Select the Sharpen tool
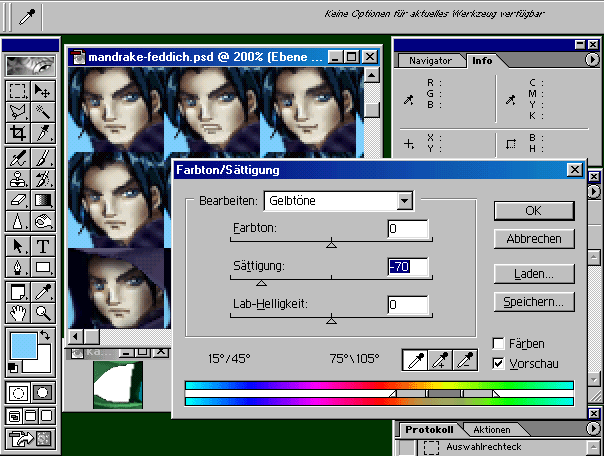This screenshot has width=604, height=456. [18, 221]
